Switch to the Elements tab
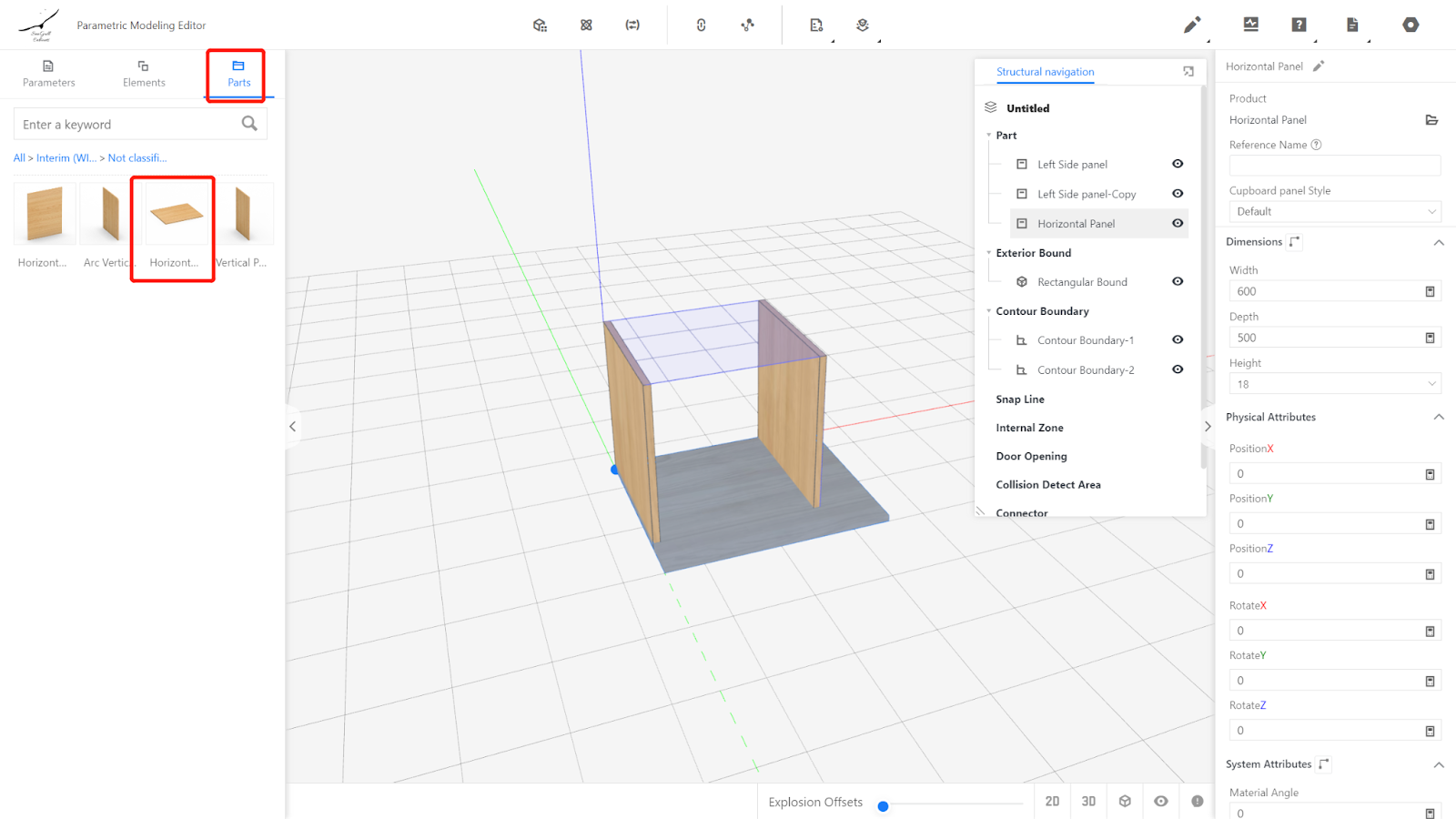 pos(144,73)
